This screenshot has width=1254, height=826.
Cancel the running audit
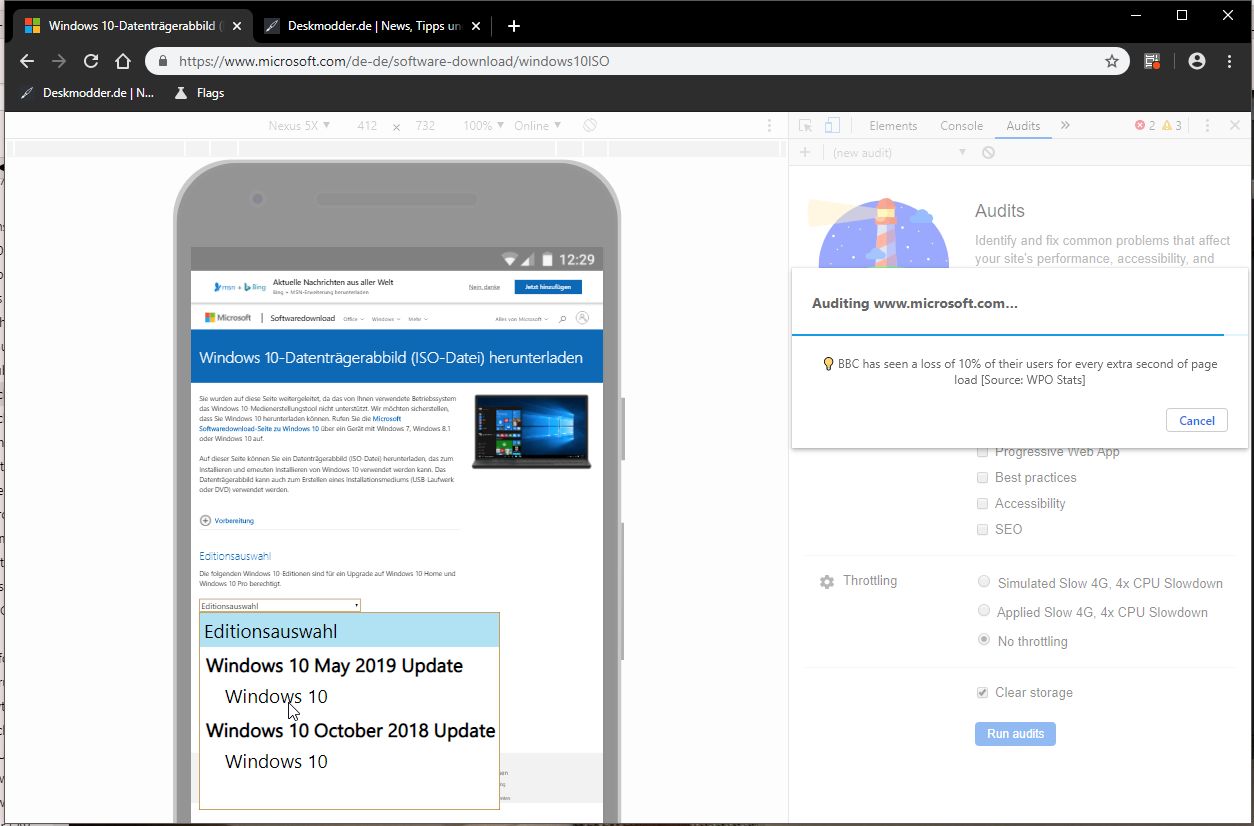pyautogui.click(x=1197, y=421)
